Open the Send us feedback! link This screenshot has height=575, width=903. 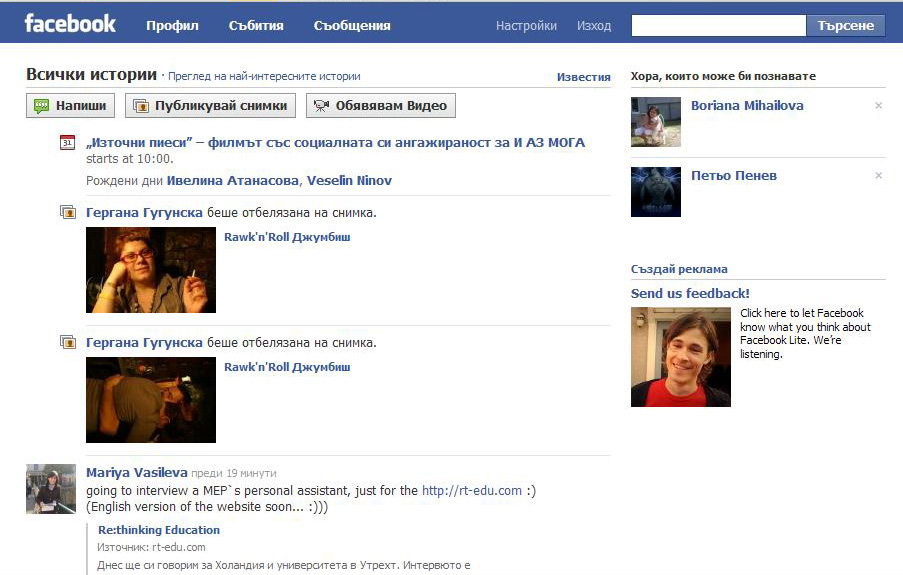coord(690,293)
